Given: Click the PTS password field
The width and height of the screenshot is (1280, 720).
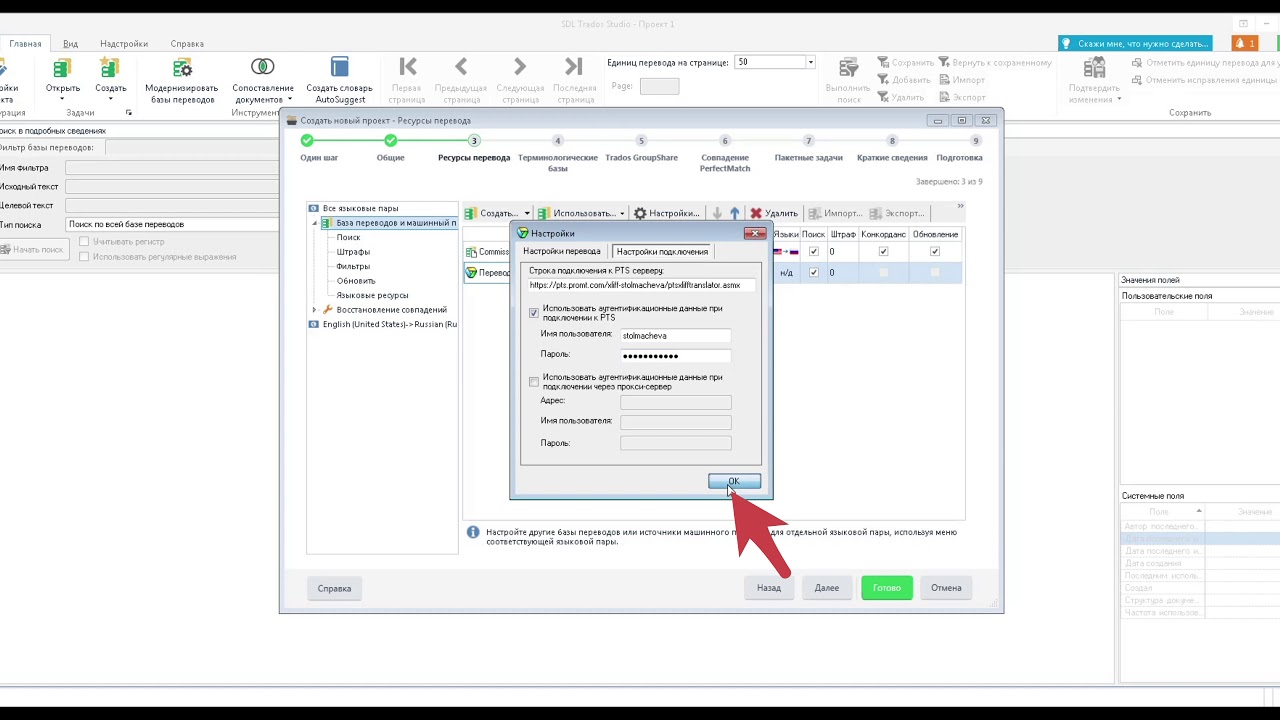Looking at the screenshot, I should [x=675, y=356].
